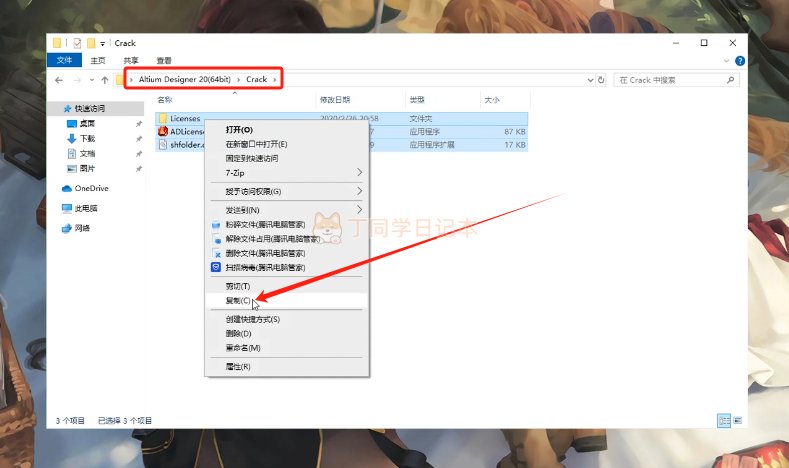Open the 主页 ribbon tab

click(98, 60)
